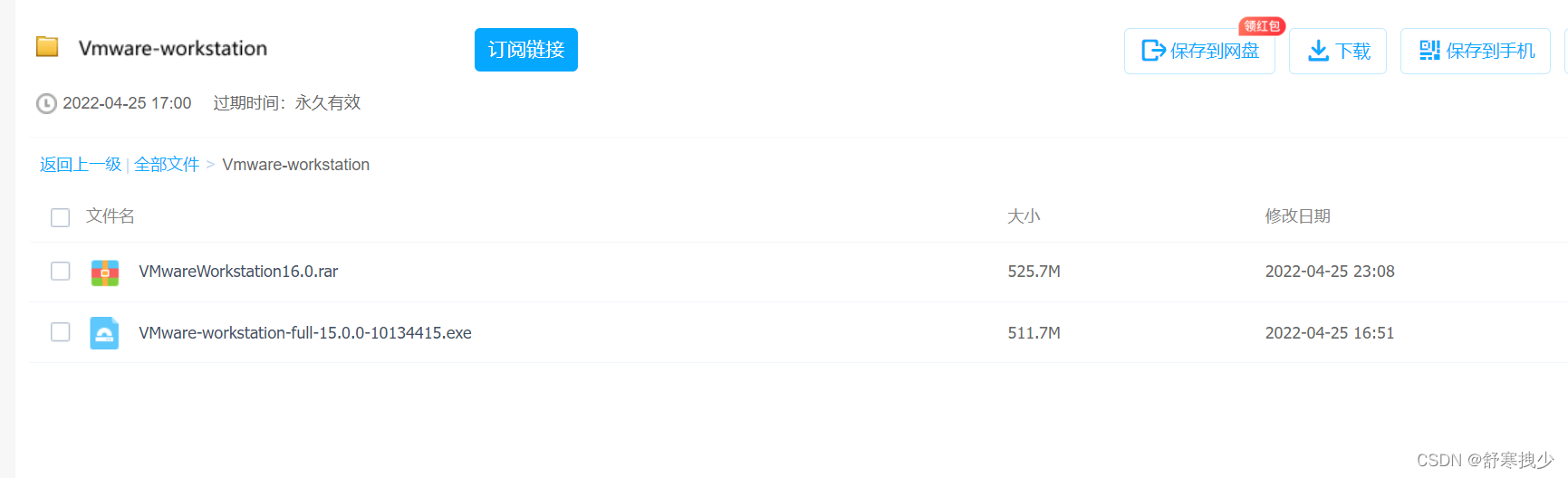This screenshot has width=1568, height=478.
Task: Toggle the select-all files checkbox
Action: (x=61, y=217)
